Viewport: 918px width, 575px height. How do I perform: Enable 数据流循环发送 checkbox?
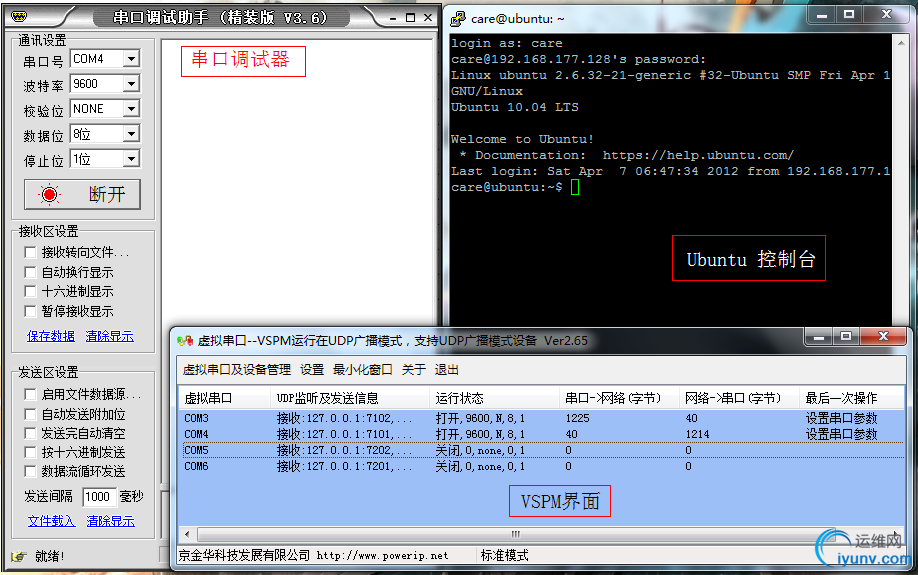[30, 471]
